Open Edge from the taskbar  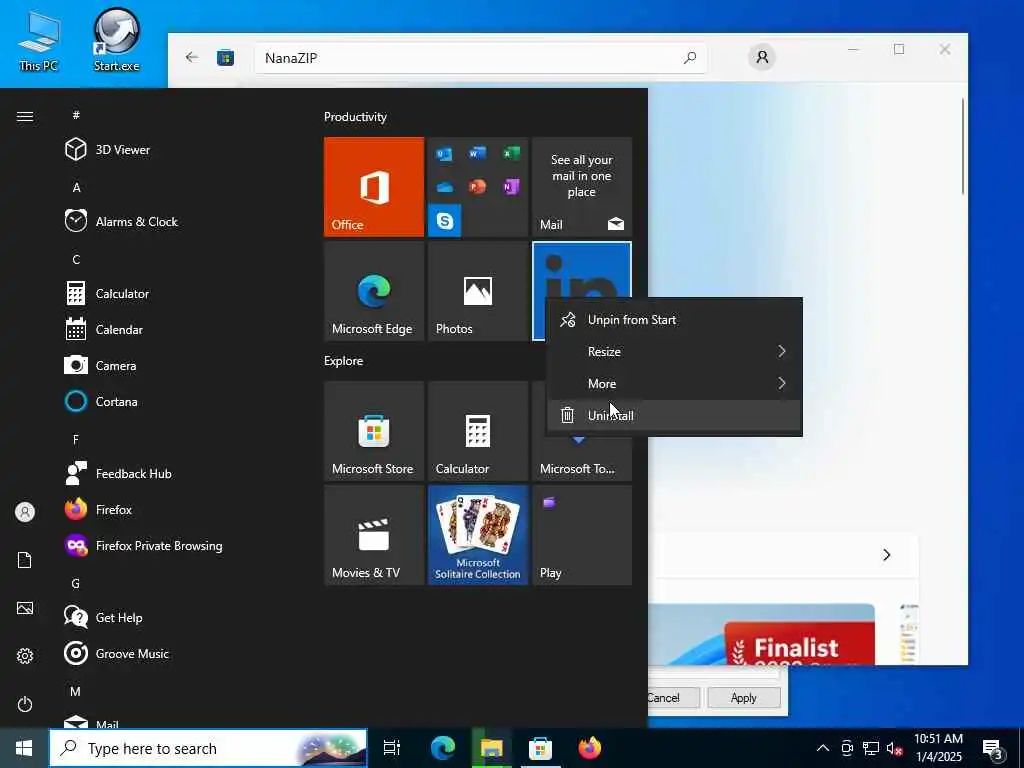tap(443, 748)
